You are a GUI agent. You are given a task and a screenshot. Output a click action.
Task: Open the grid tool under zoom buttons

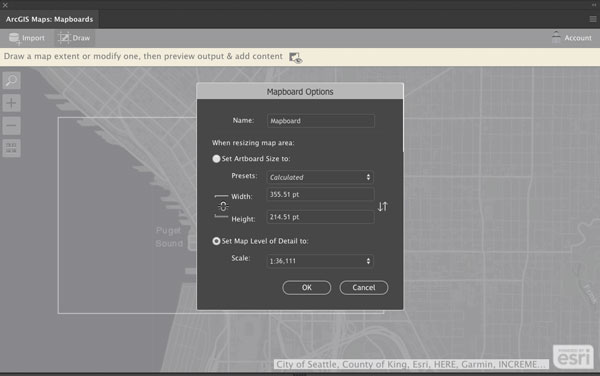click(11, 148)
